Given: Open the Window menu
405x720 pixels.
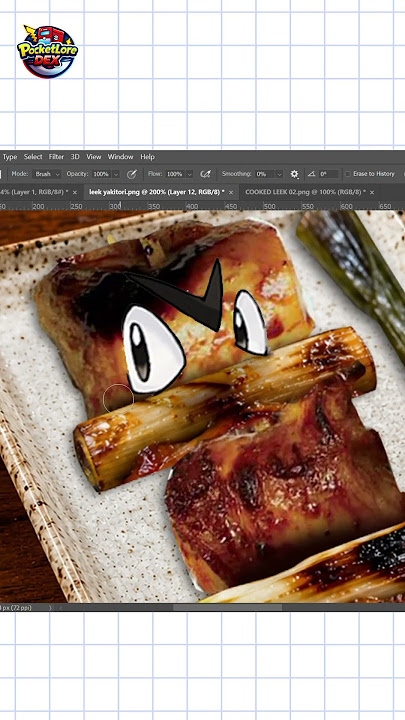Looking at the screenshot, I should (x=120, y=157).
